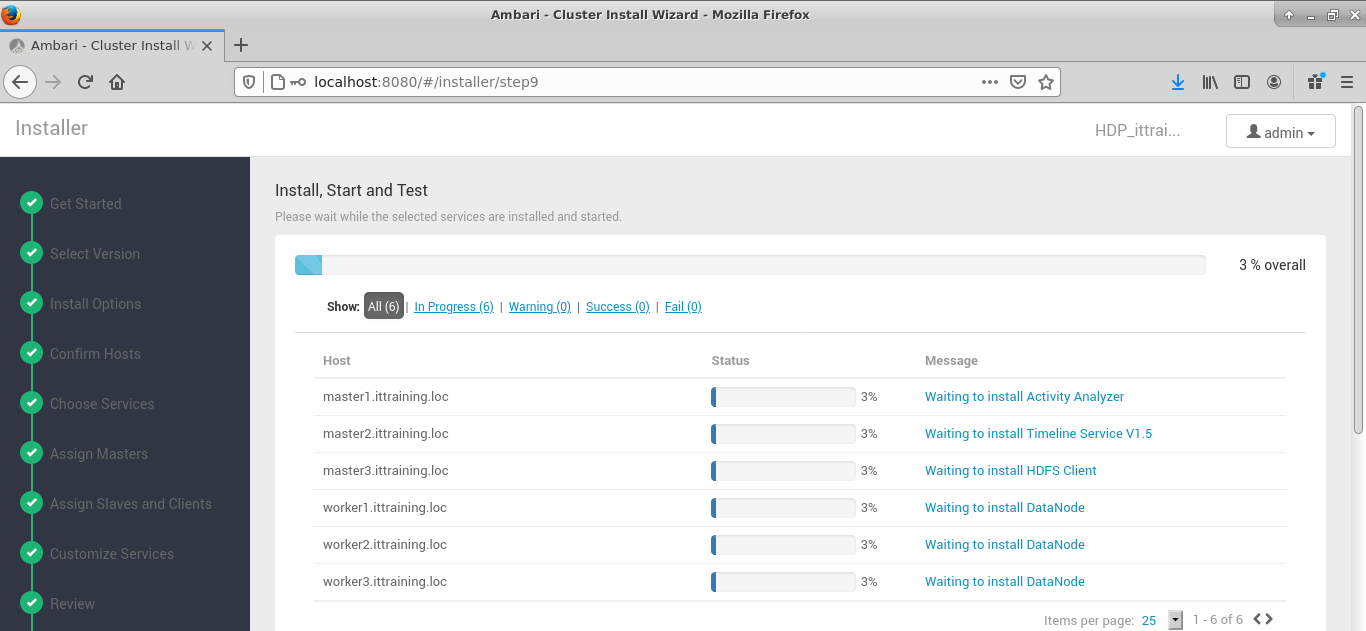Filter hosts by In Progress (6)
This screenshot has height=631, width=1366.
point(453,307)
